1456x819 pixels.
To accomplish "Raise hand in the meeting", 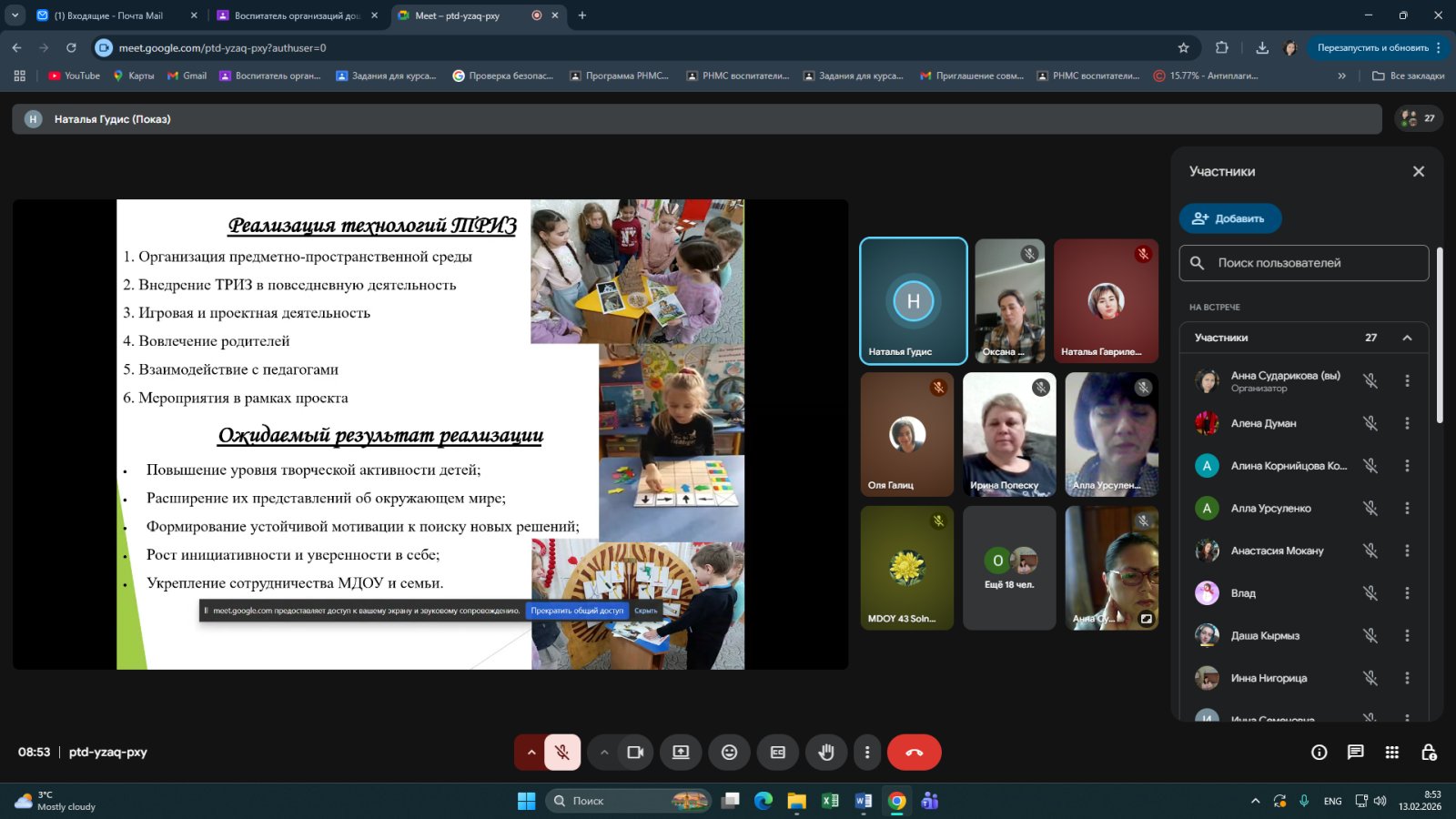I will click(x=826, y=753).
